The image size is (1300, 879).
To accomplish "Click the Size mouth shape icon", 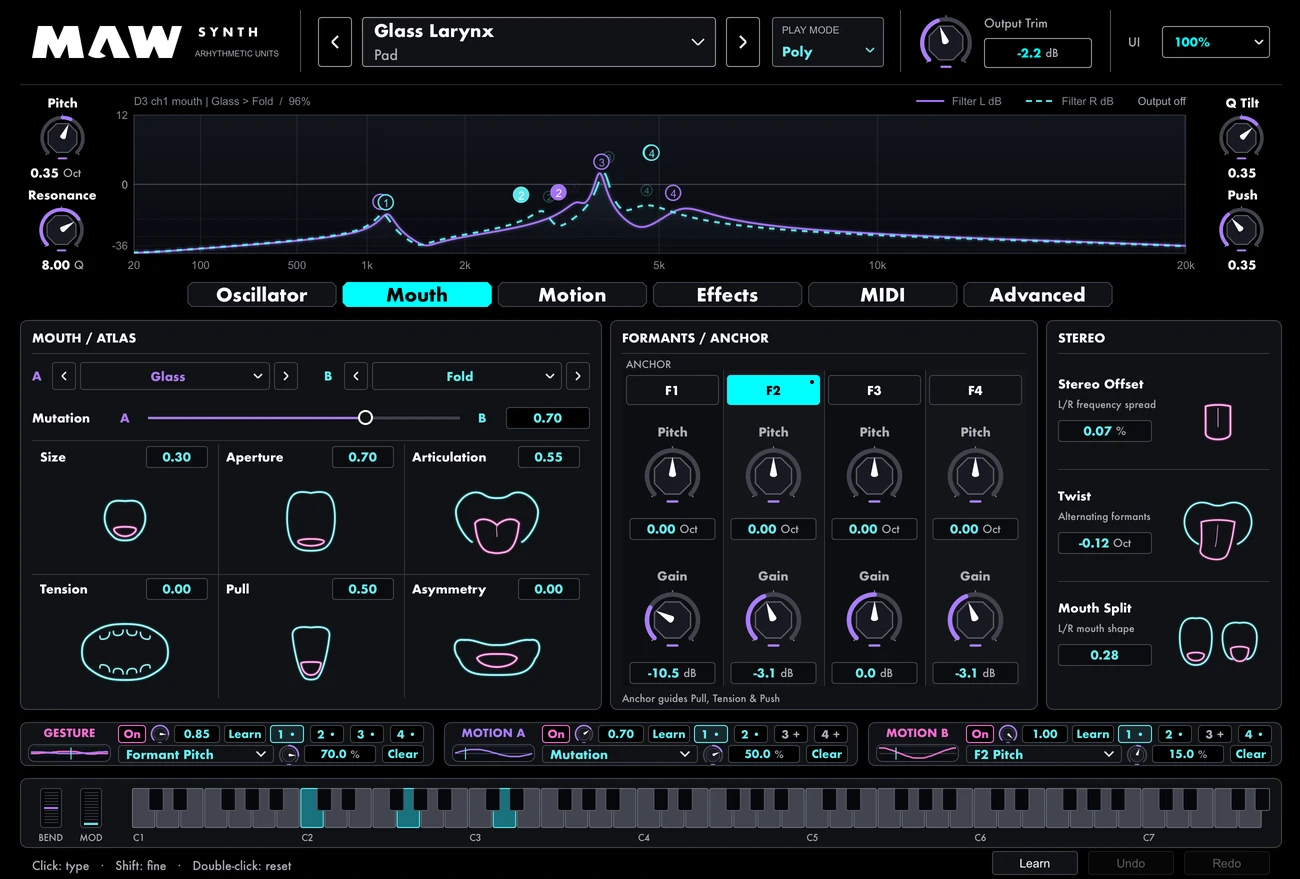I will coord(125,520).
